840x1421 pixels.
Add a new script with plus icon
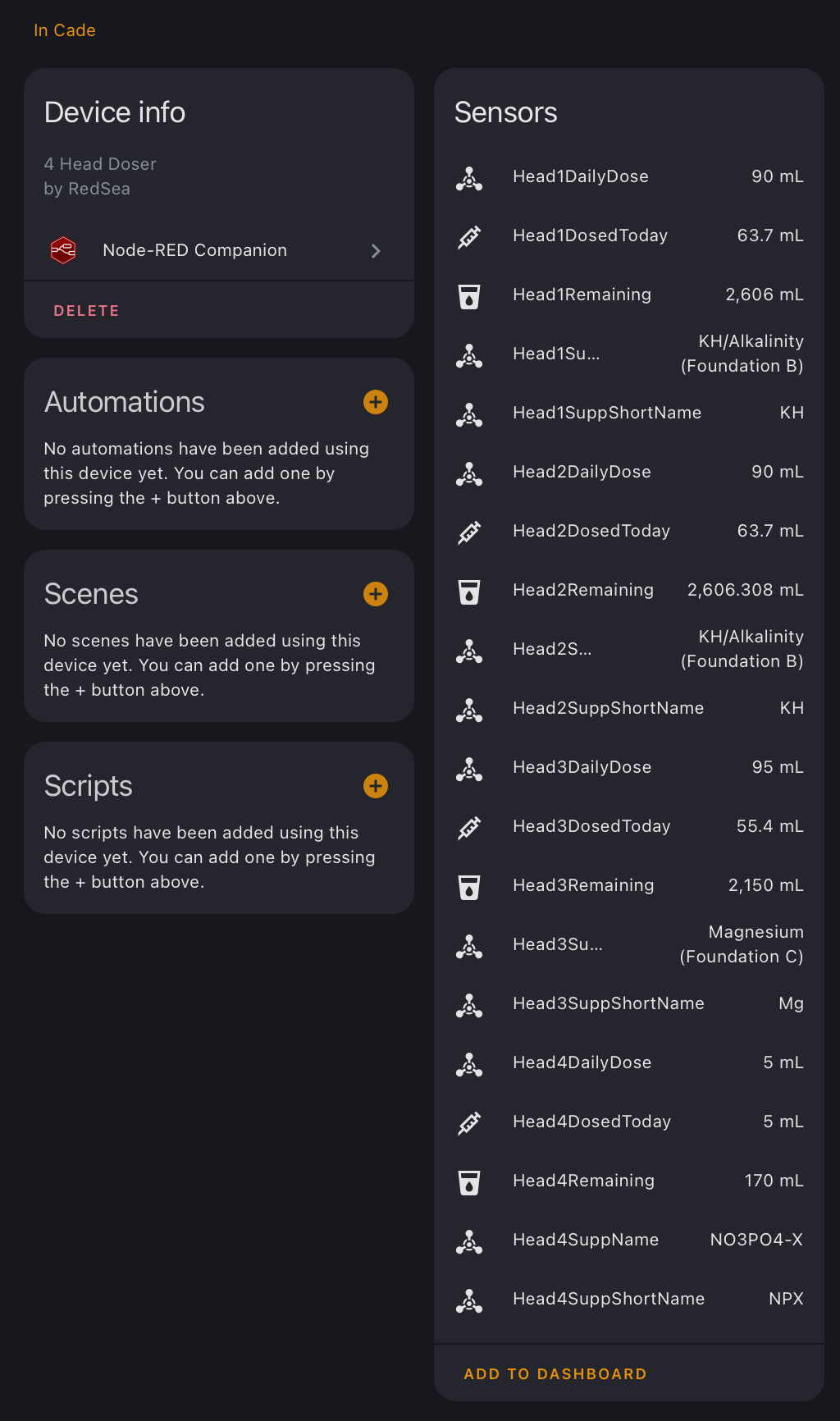coord(376,786)
